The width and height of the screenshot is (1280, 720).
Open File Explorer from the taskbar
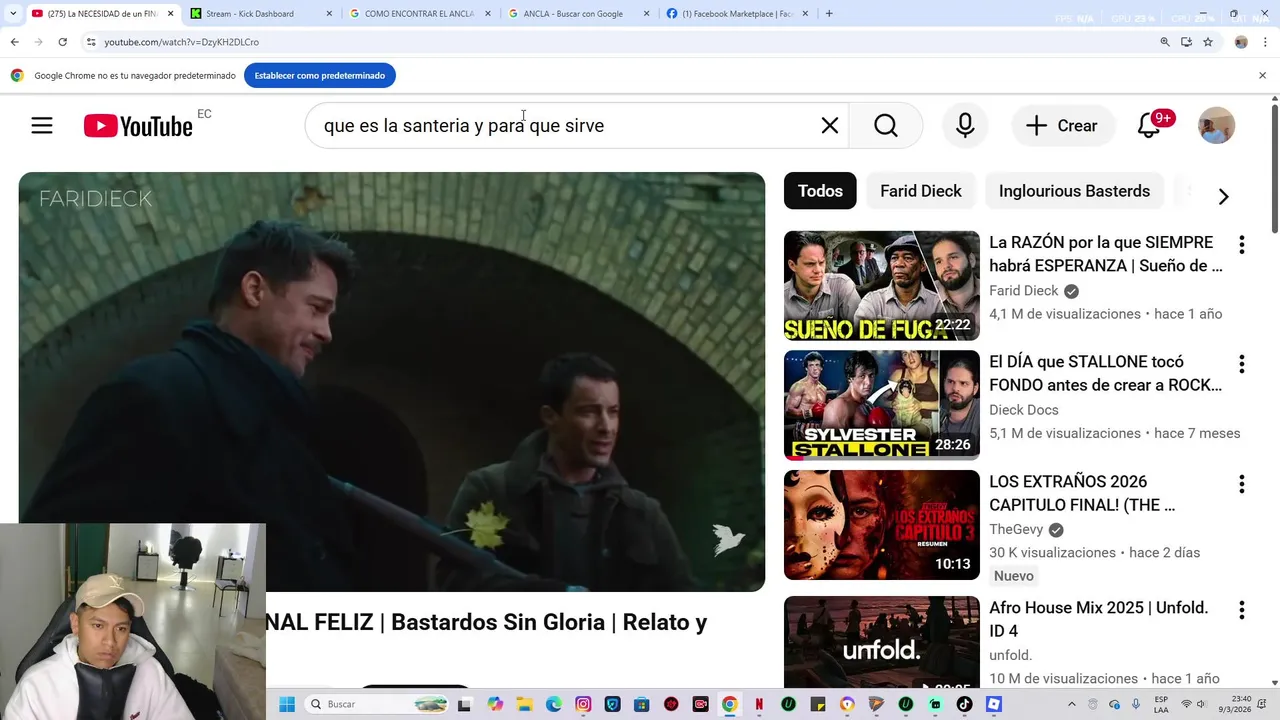524,704
